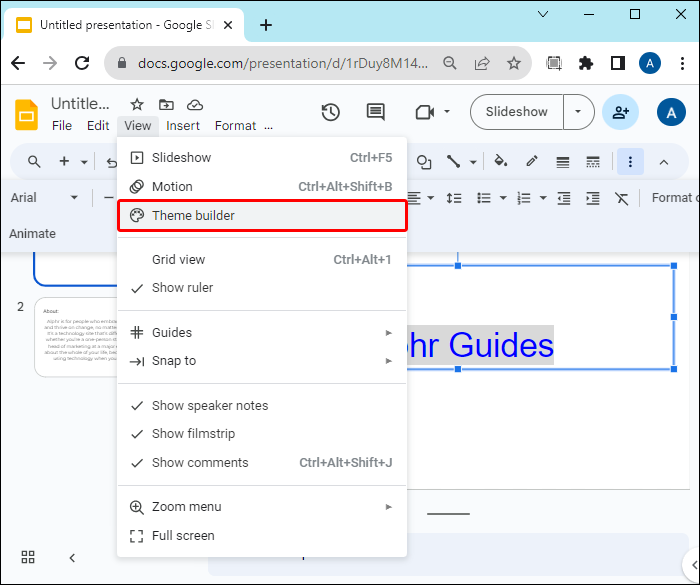Select slide 2 thumbnail in filmstrip
This screenshot has width=700, height=585.
[x=76, y=337]
